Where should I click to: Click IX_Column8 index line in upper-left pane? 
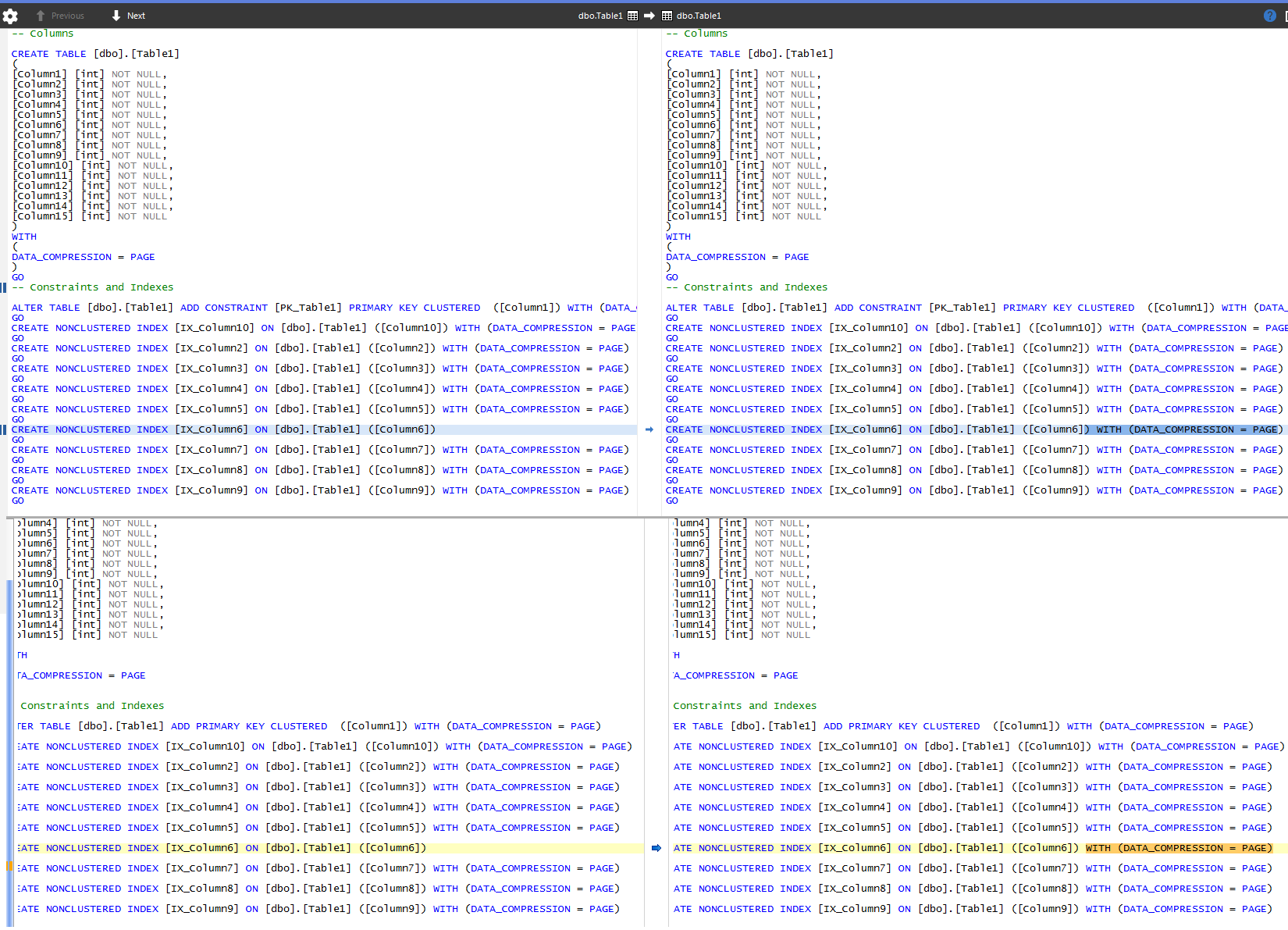(320, 470)
